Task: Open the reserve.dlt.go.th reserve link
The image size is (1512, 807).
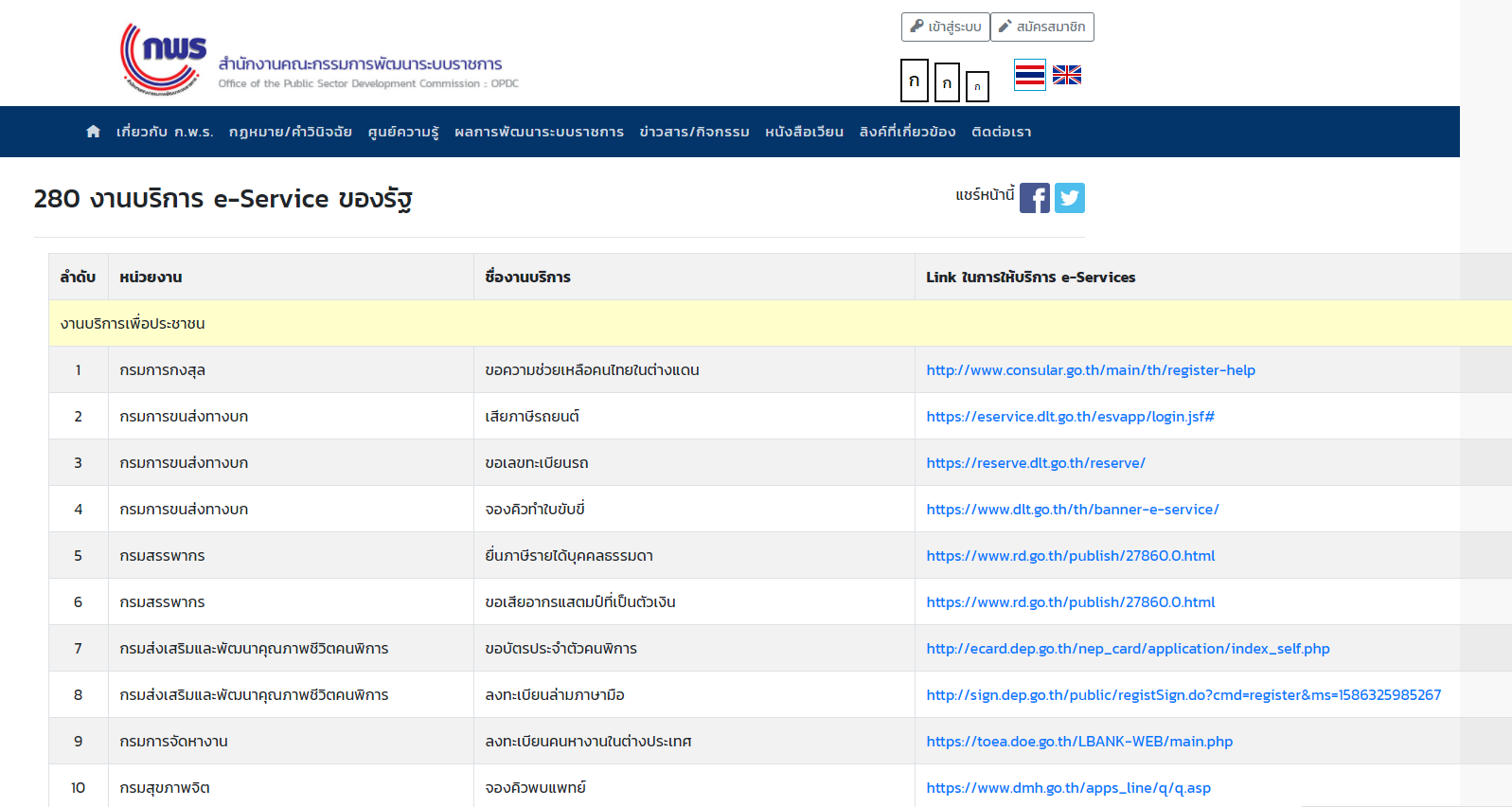Action: pyautogui.click(x=1036, y=463)
